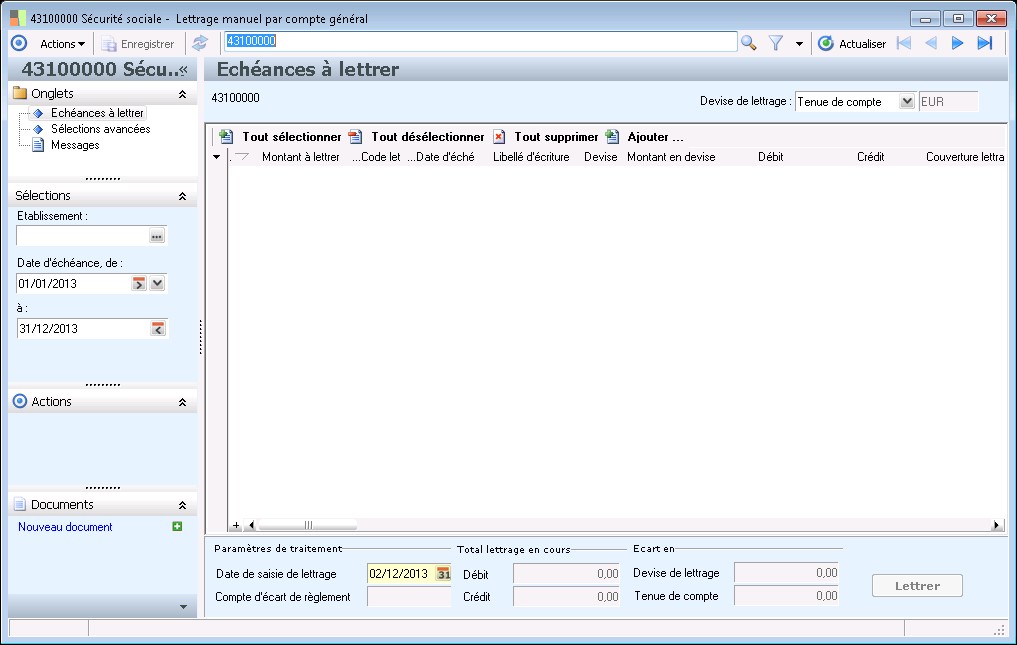Viewport: 1017px width, 645px height.
Task: Click the horizontal scrollbar left arrow
Action: pyautogui.click(x=252, y=525)
